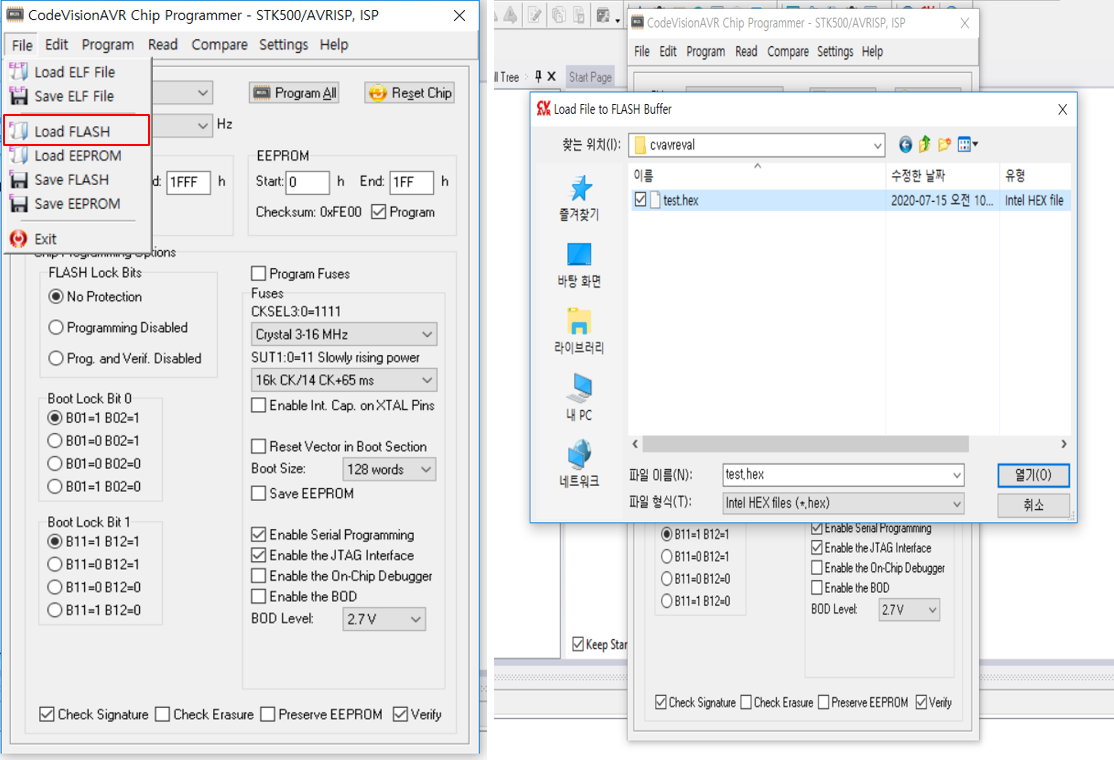
Task: Open Favorites (즐겨찾기) star icon
Action: pos(580,188)
